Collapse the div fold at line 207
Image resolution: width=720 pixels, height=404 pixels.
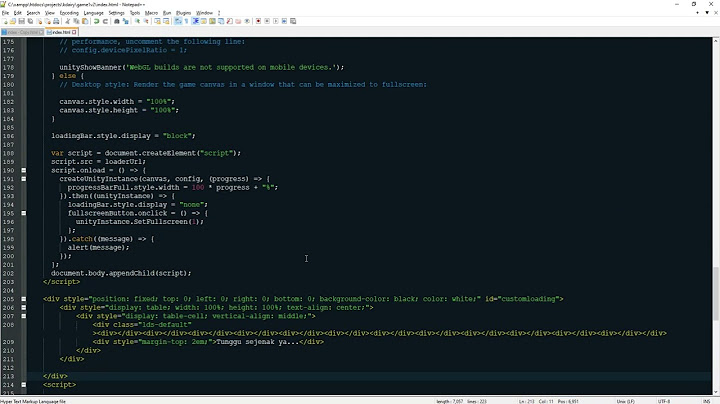click(23, 316)
